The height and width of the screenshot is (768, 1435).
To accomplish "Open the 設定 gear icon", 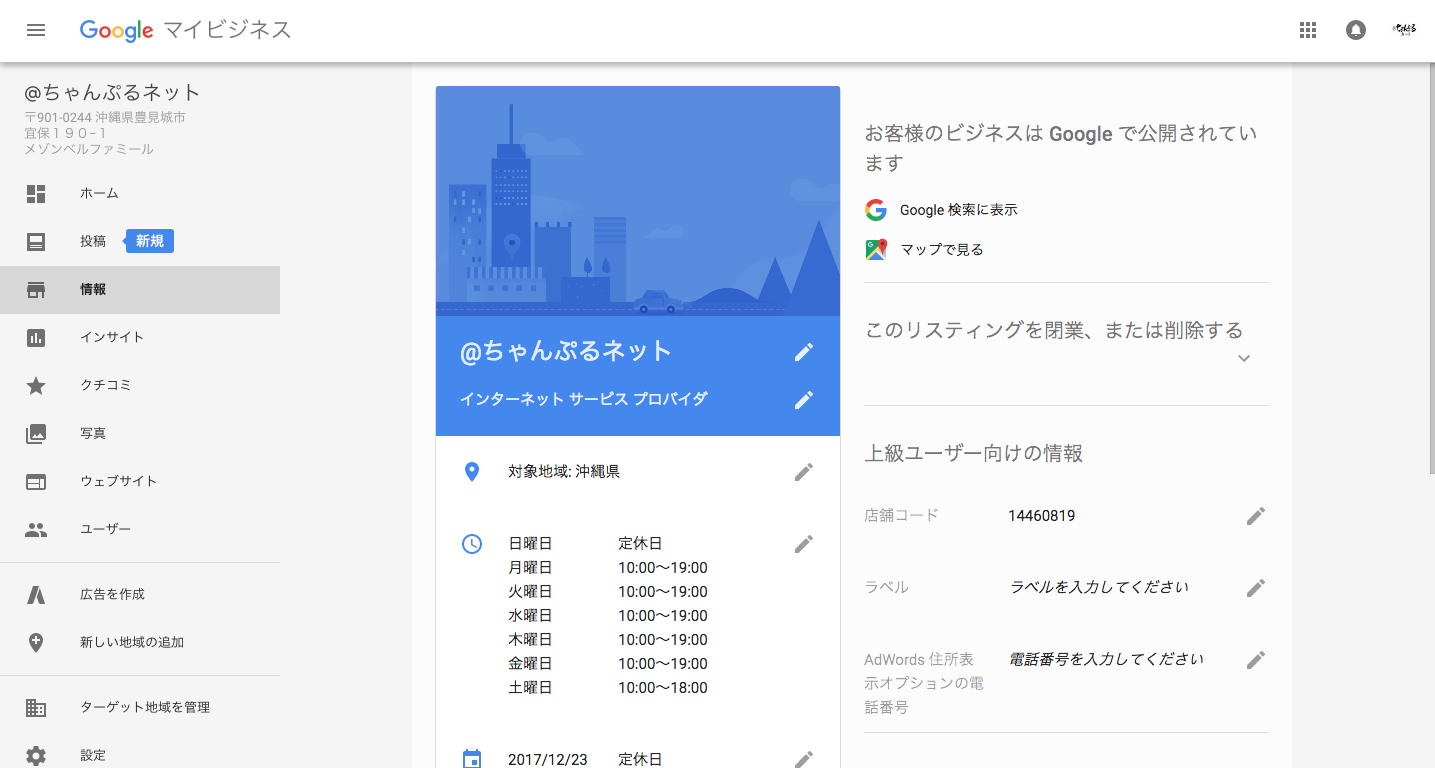I will (36, 755).
